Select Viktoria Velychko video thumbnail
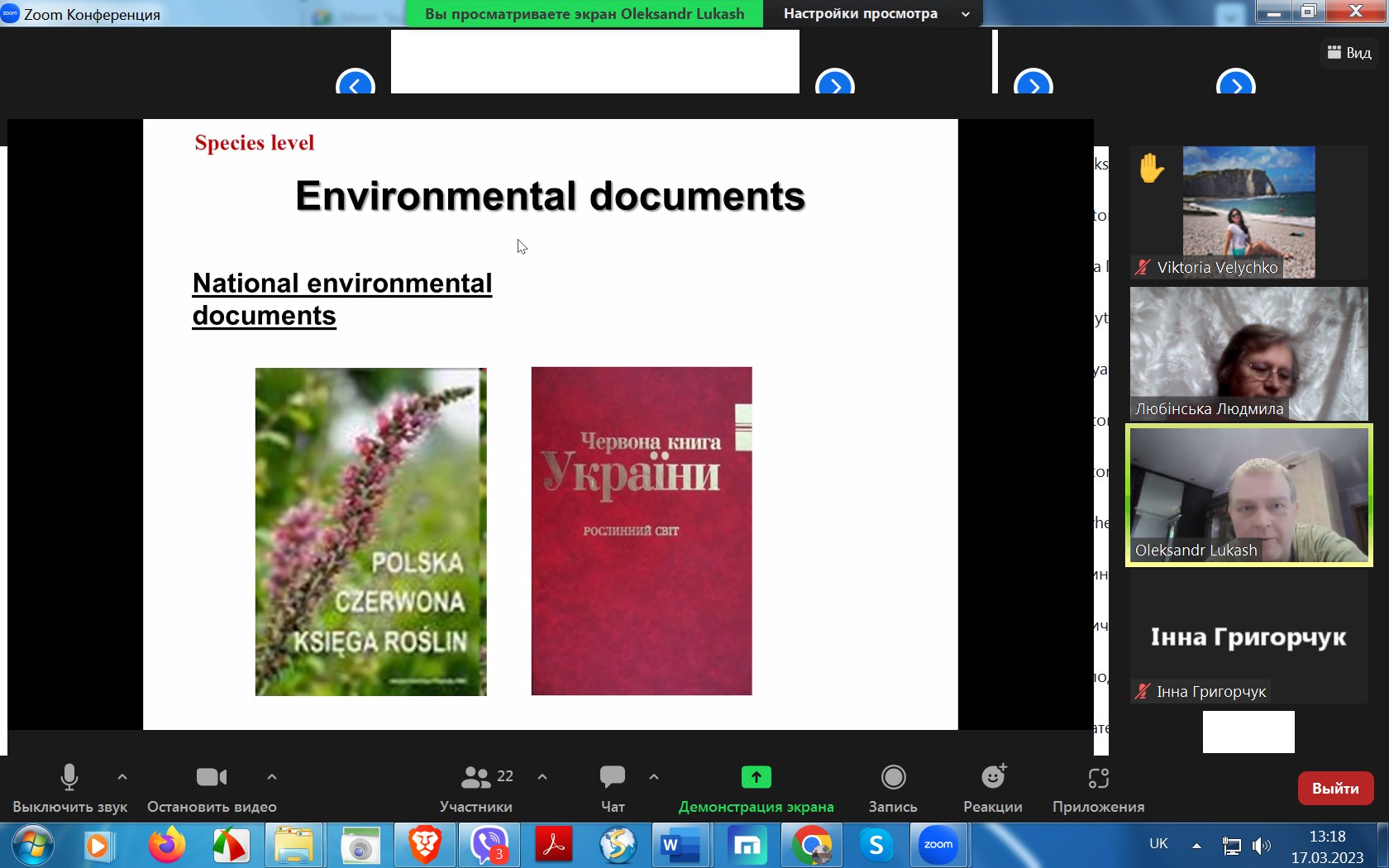This screenshot has width=1389, height=868. tap(1248, 212)
